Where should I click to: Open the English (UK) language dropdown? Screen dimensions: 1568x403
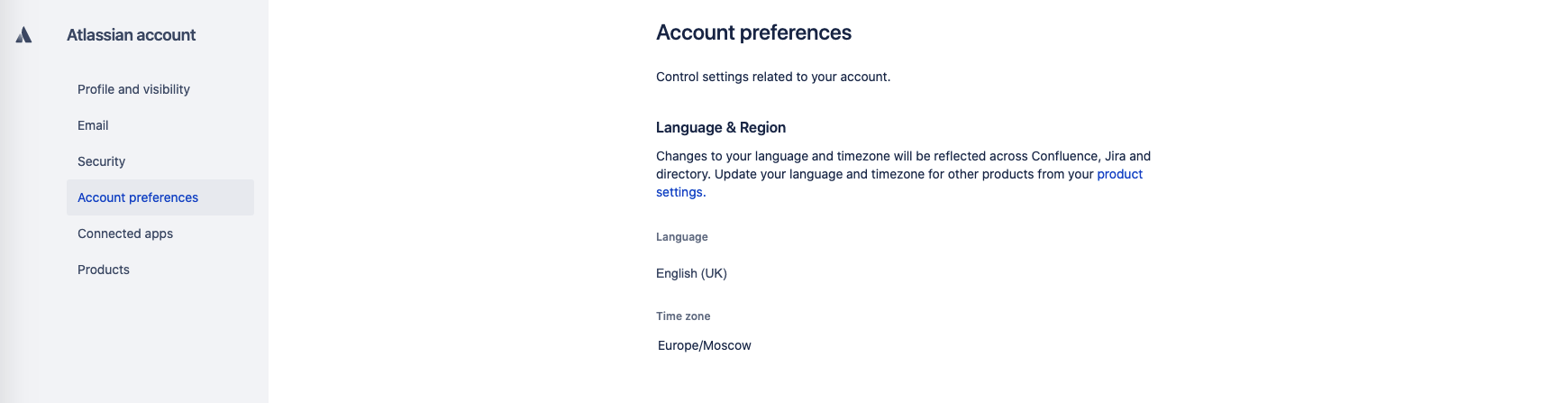click(x=691, y=273)
